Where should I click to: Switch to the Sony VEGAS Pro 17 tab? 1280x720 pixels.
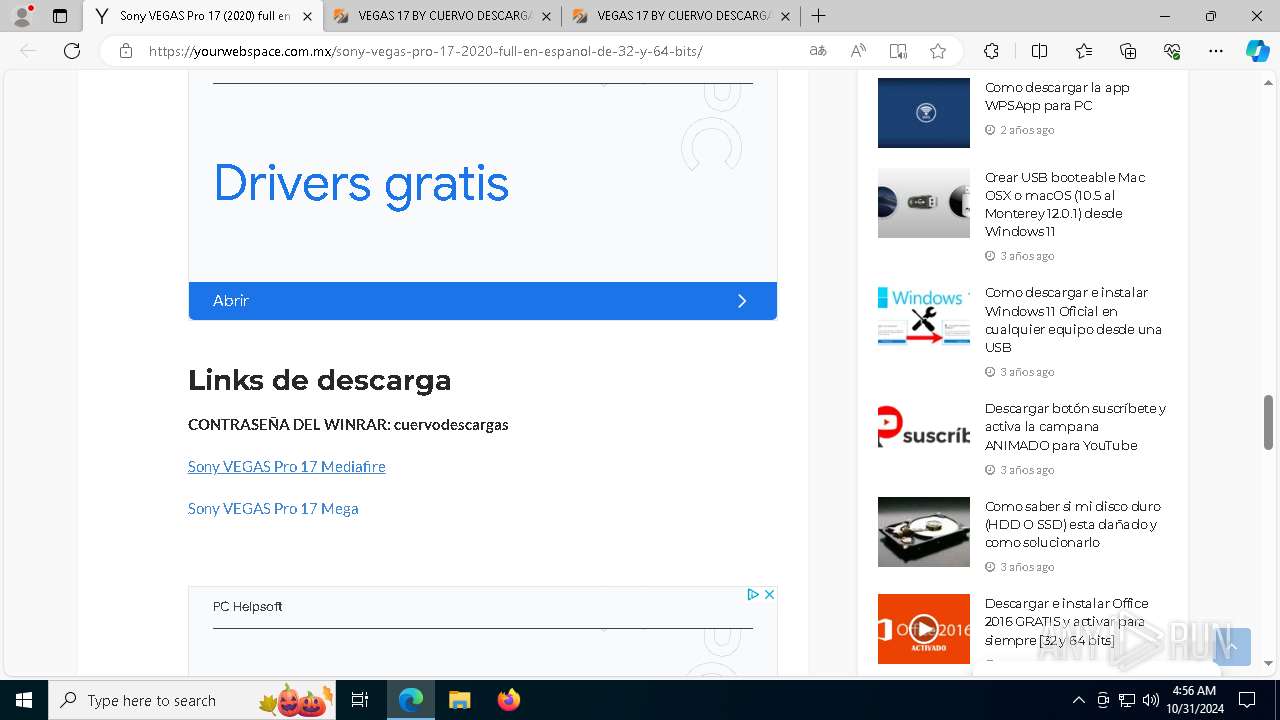pyautogui.click(x=204, y=16)
